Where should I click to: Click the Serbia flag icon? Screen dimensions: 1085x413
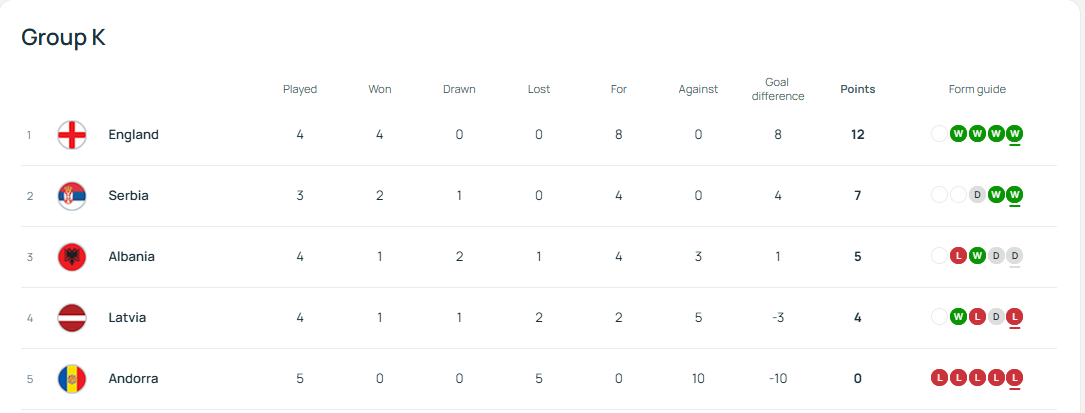click(72, 196)
